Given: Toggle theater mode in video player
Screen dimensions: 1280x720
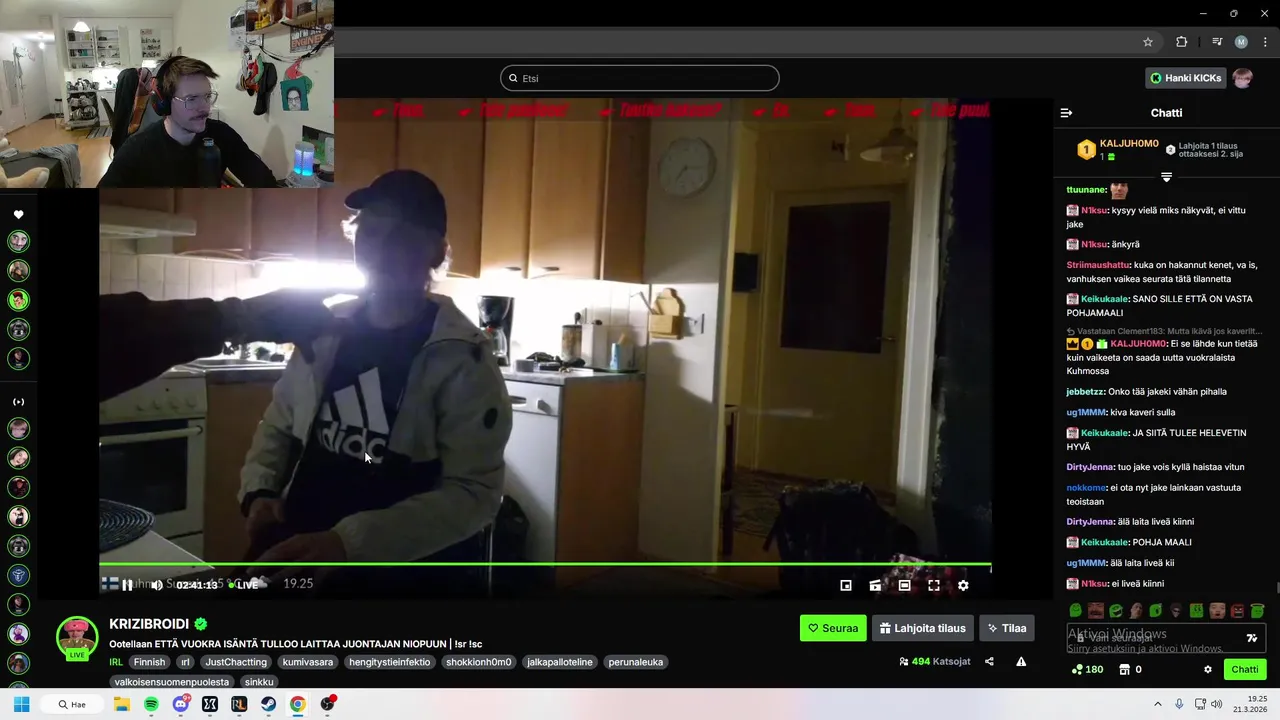Looking at the screenshot, I should [x=904, y=585].
